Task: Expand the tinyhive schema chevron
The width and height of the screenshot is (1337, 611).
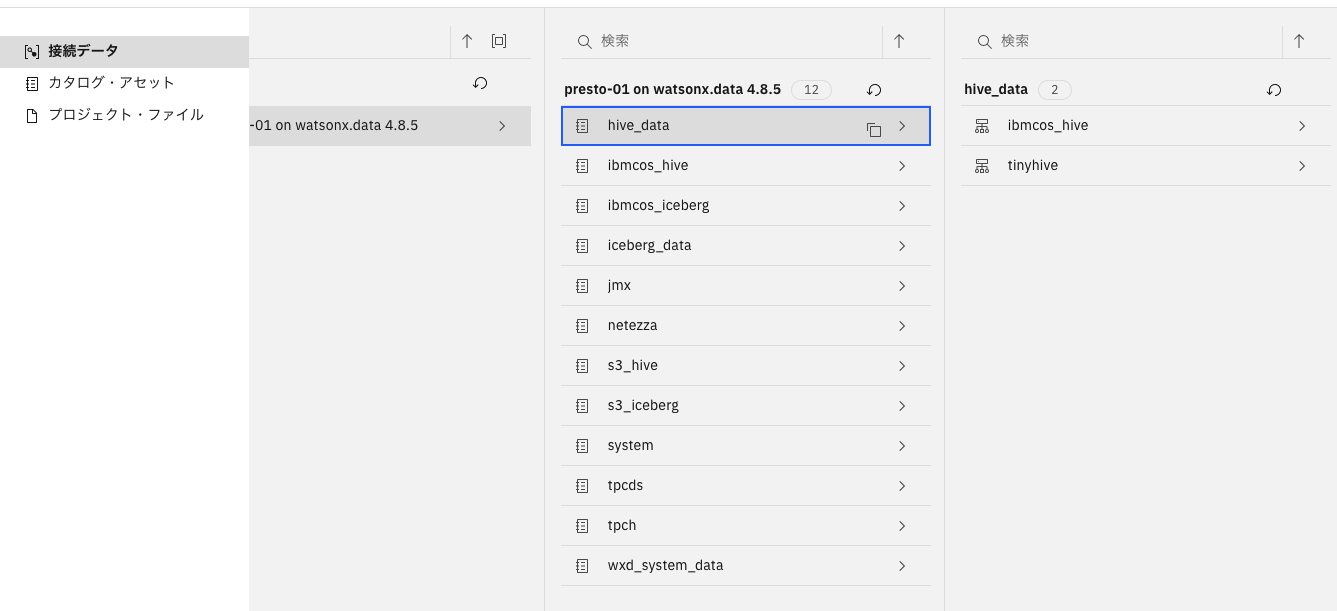Action: coord(1302,166)
